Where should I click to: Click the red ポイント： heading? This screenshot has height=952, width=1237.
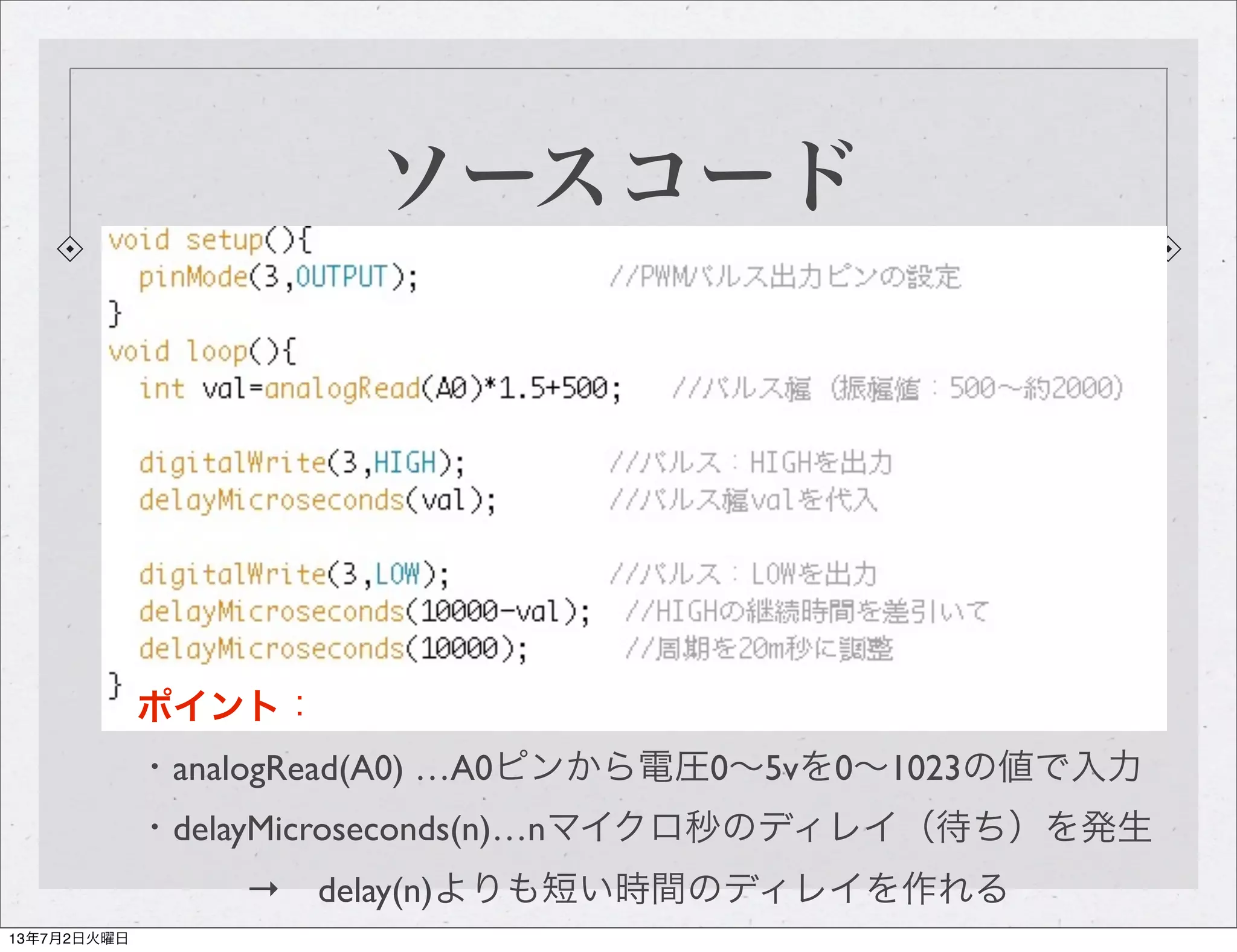coord(221,705)
